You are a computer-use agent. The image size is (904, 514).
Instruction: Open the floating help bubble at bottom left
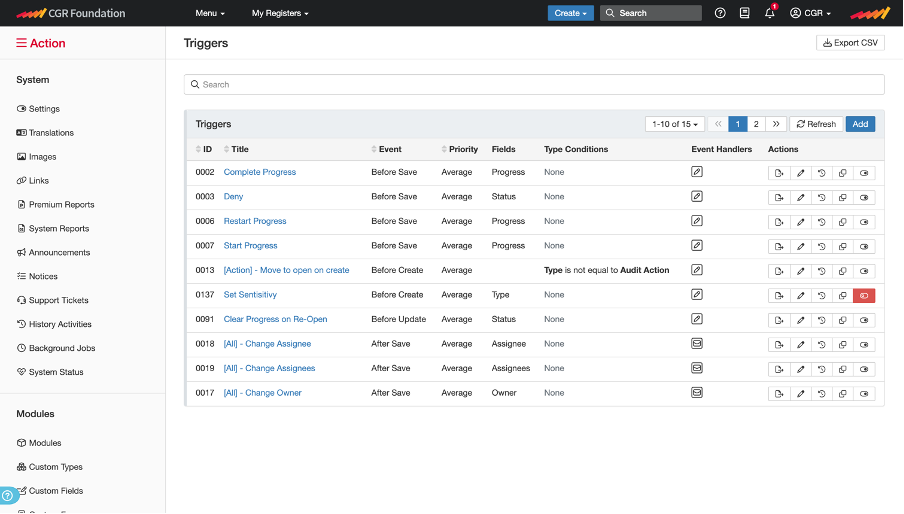click(7, 495)
